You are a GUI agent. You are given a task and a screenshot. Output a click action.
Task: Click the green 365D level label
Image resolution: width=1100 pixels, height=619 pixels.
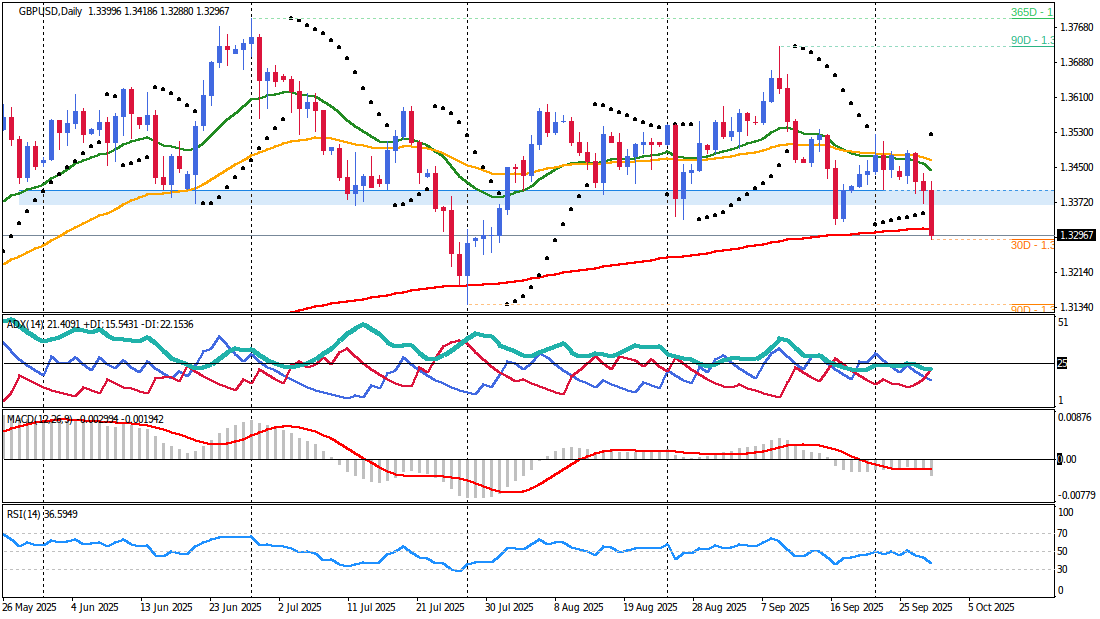tap(1032, 13)
